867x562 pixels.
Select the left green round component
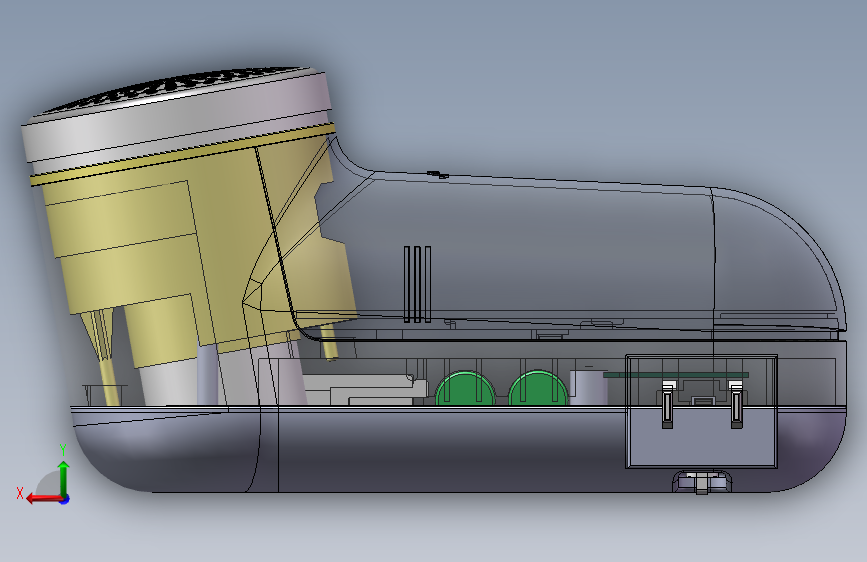click(465, 389)
